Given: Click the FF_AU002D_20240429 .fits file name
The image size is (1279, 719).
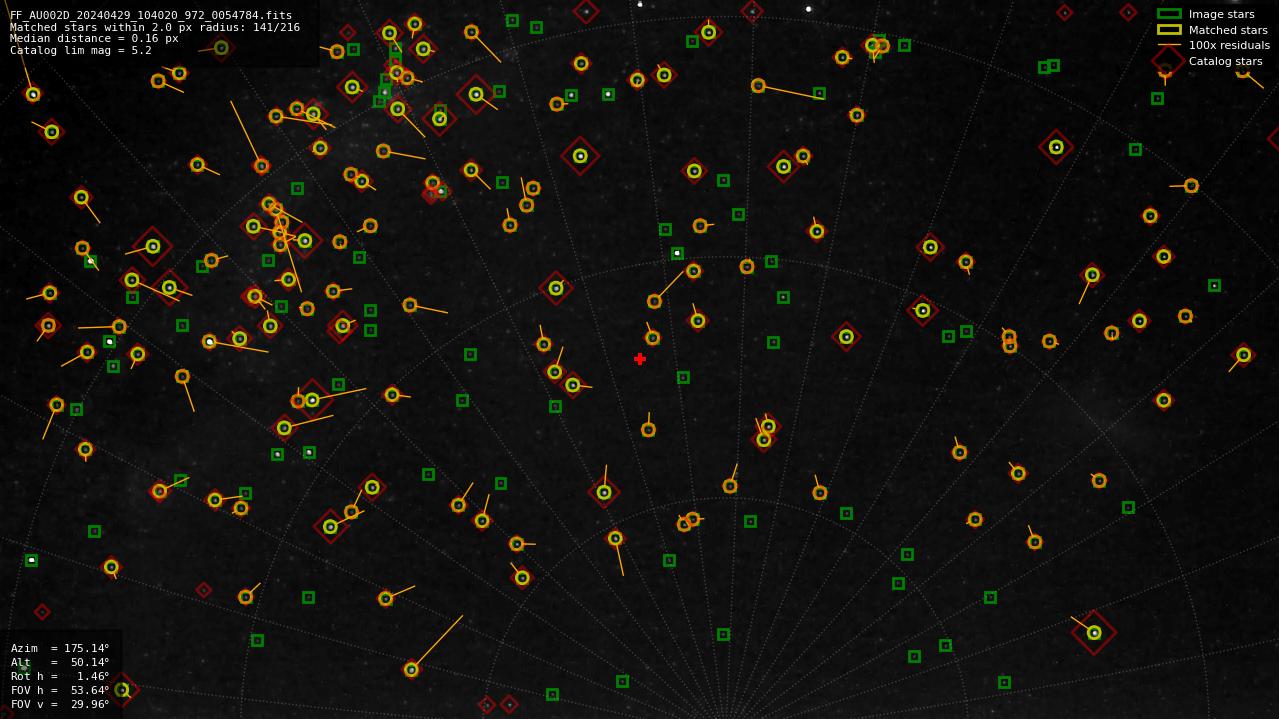Looking at the screenshot, I should [151, 15].
